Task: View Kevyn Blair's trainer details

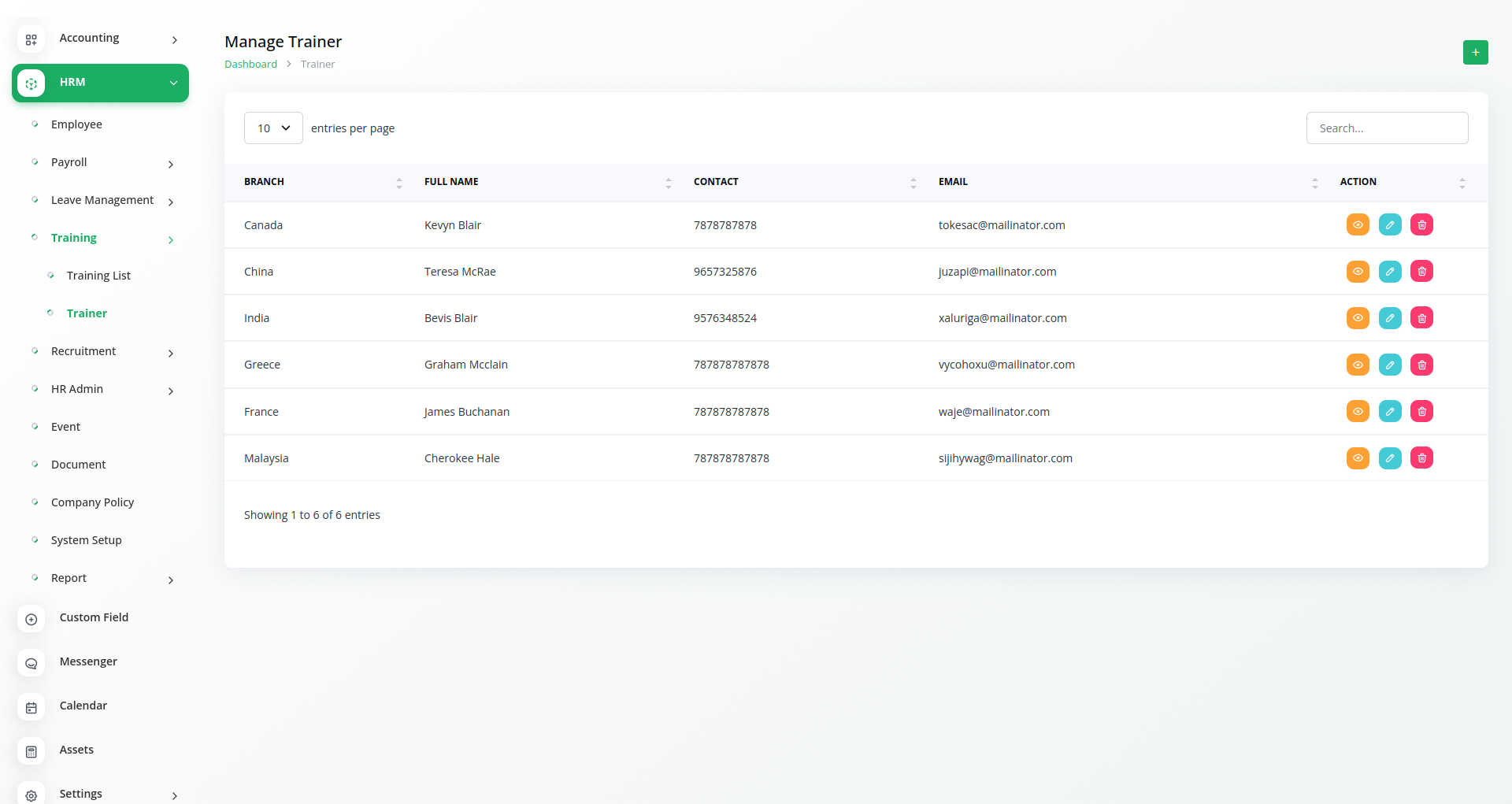Action: (x=1358, y=225)
